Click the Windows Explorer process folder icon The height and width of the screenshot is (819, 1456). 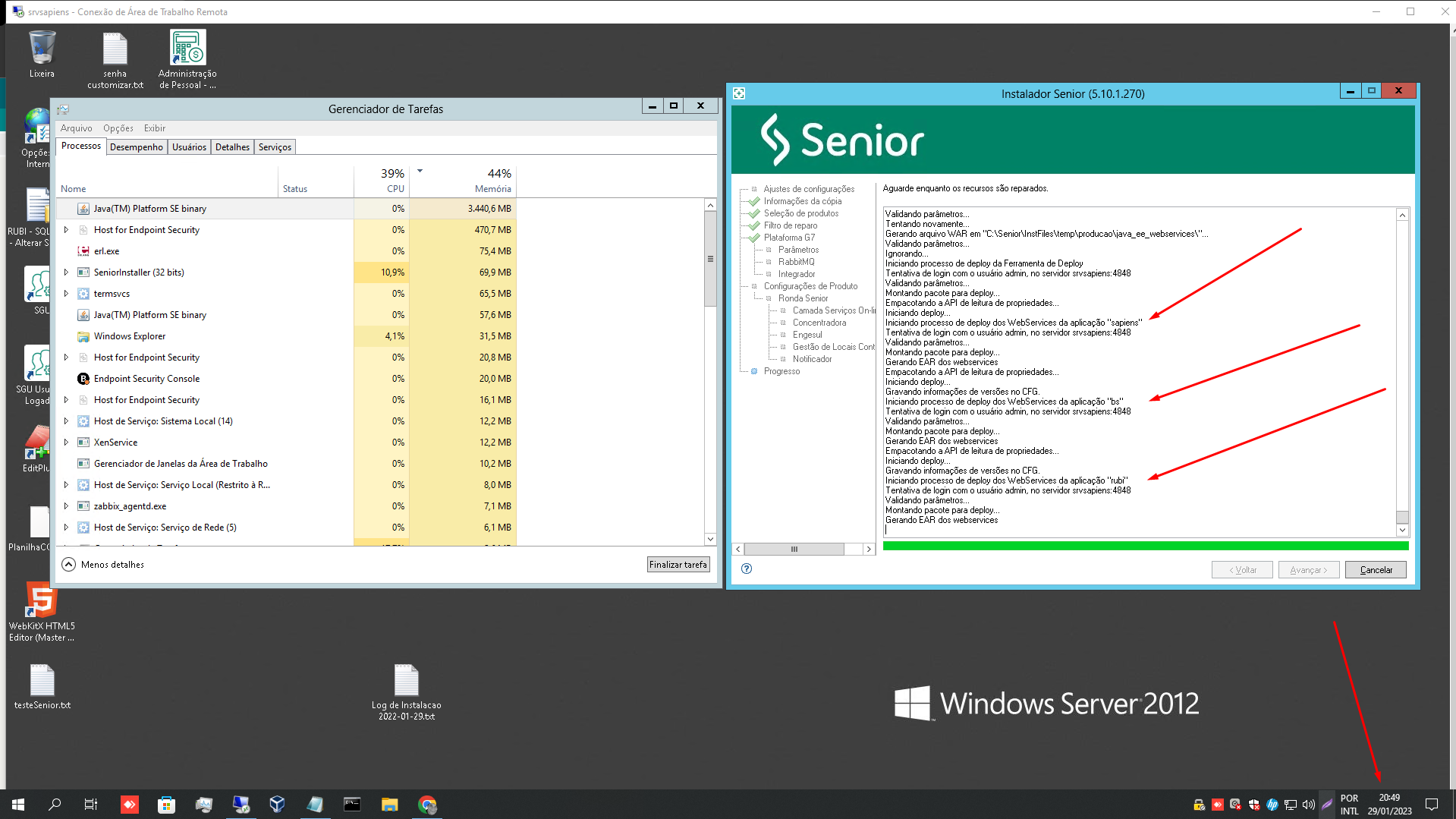coord(83,336)
